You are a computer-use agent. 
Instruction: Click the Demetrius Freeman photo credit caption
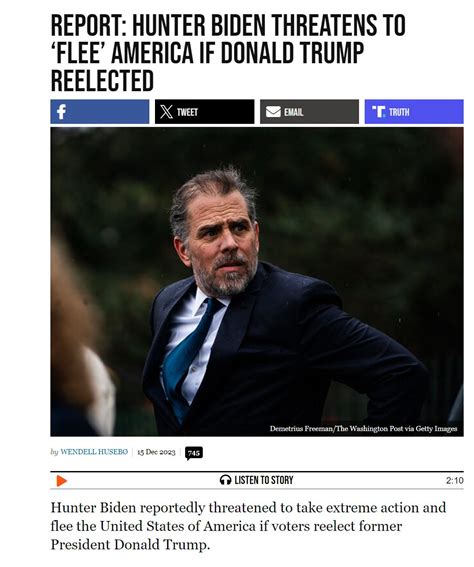pos(363,429)
